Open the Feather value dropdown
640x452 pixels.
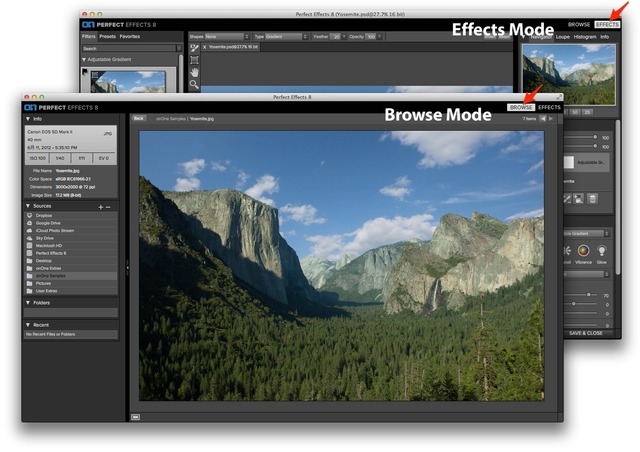pyautogui.click(x=344, y=36)
